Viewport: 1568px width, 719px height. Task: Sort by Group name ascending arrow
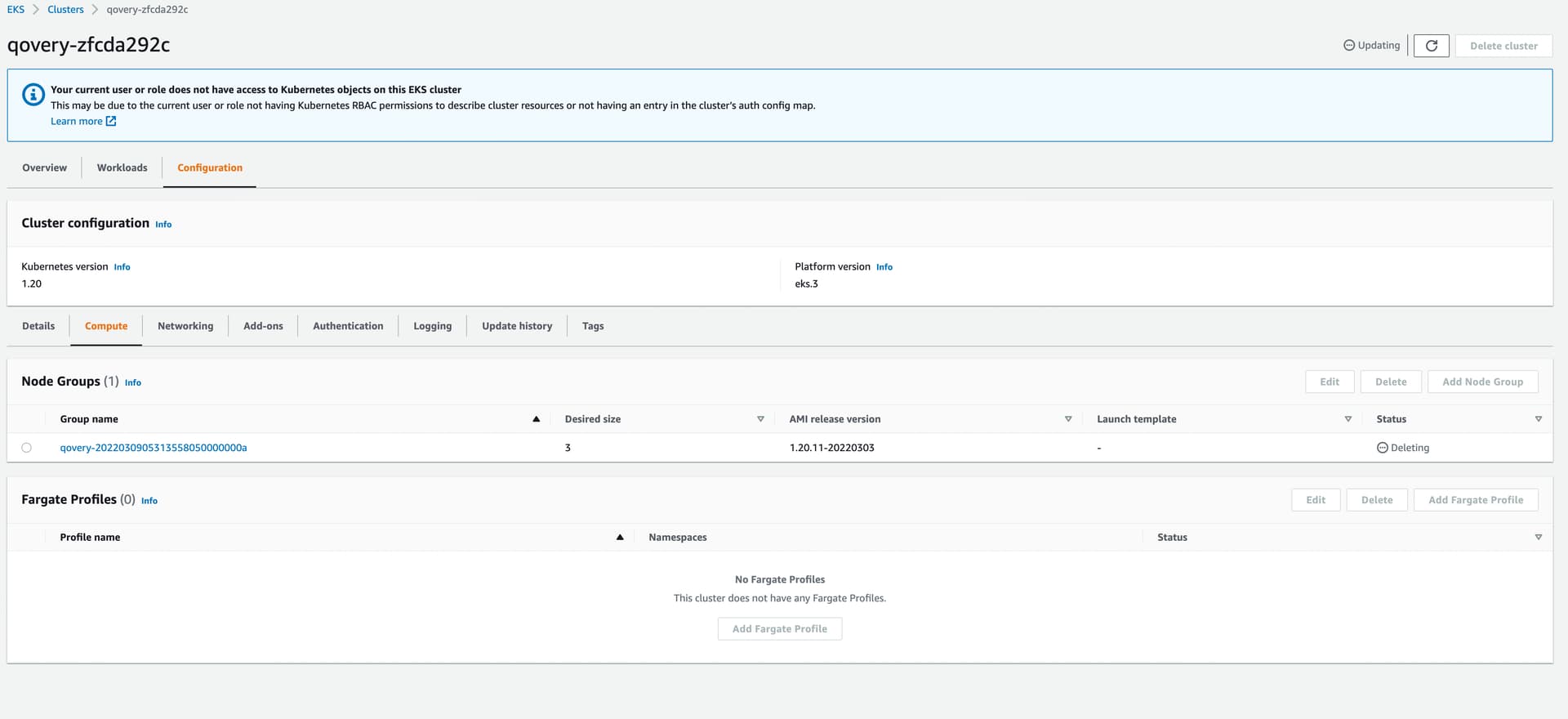click(x=537, y=419)
